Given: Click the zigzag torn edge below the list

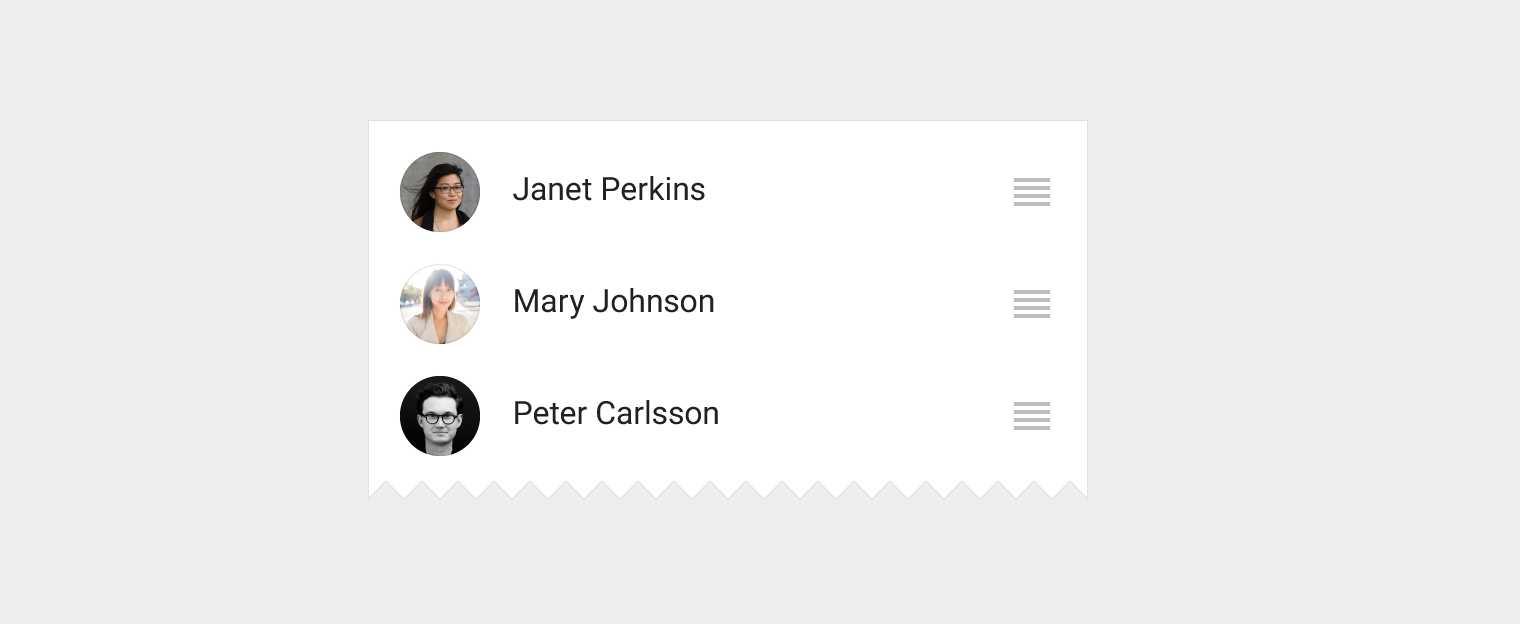Looking at the screenshot, I should tap(728, 487).
